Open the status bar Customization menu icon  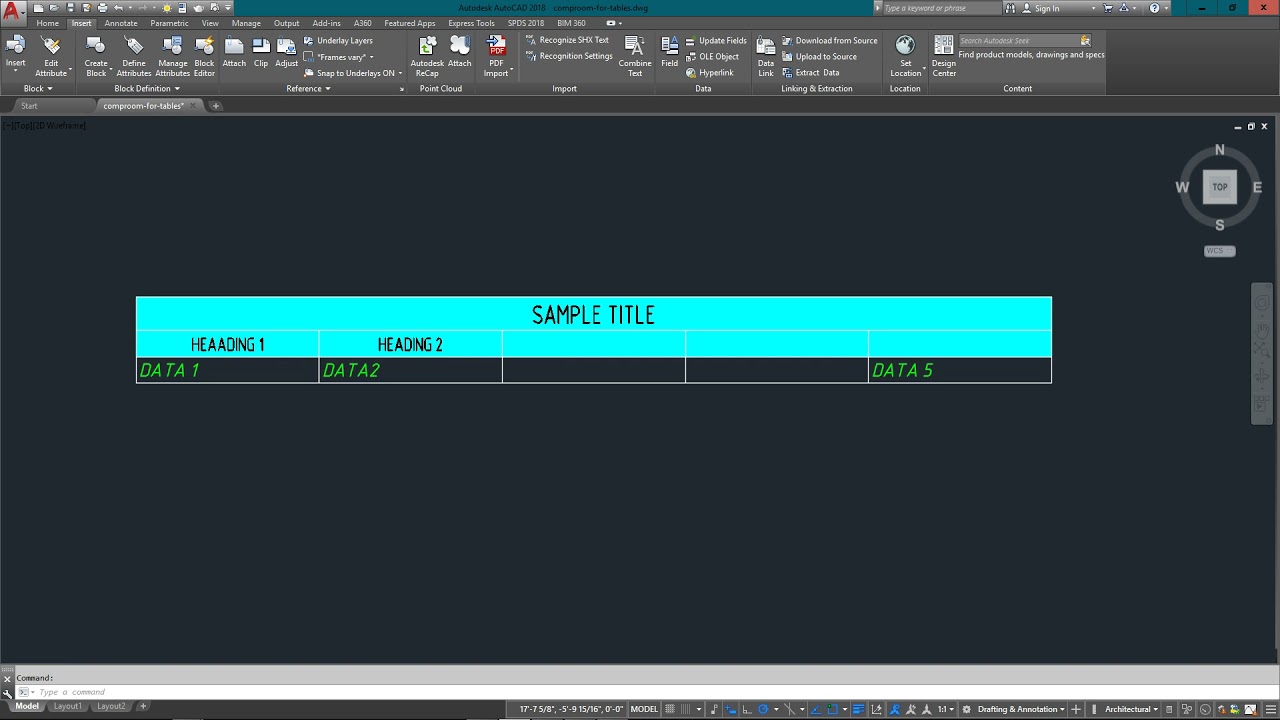[1269, 709]
